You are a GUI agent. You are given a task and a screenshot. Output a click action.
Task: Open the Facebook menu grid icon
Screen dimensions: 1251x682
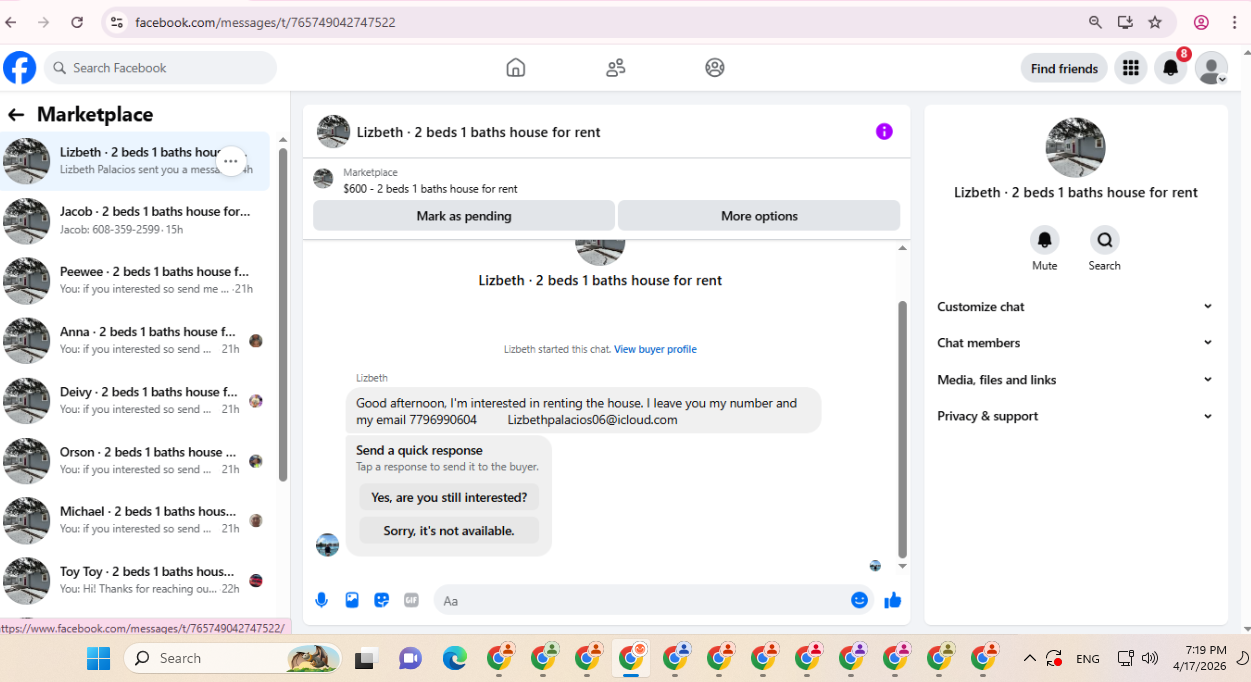click(1131, 68)
